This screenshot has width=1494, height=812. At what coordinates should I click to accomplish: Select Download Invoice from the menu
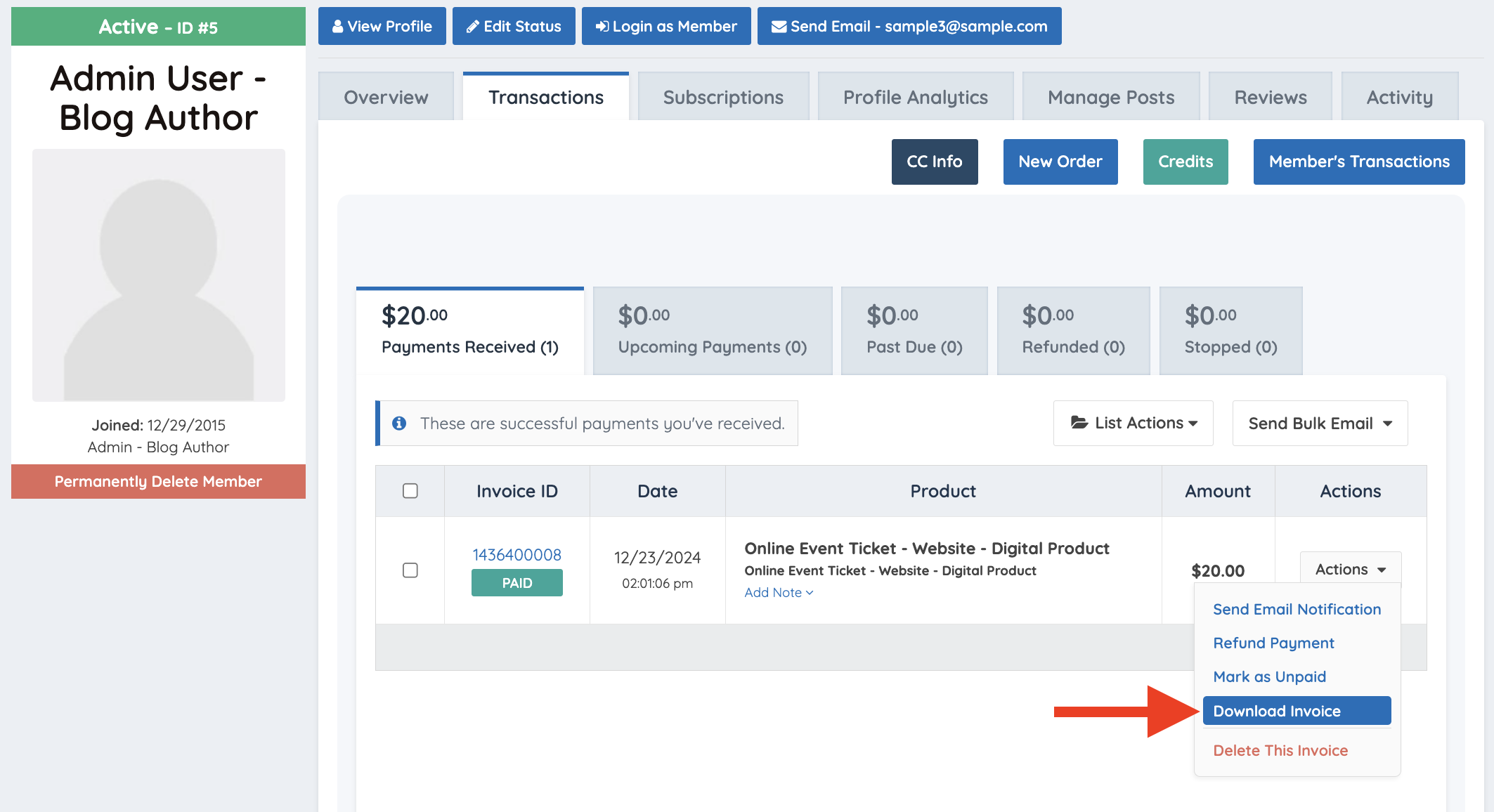point(1297,711)
